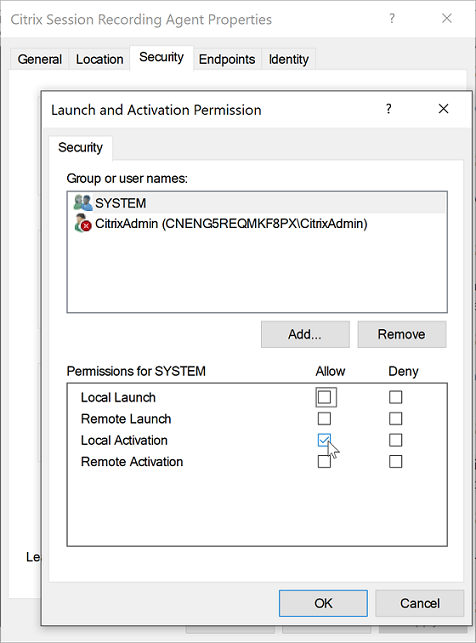Enable Allow for Local Launch

tap(324, 397)
